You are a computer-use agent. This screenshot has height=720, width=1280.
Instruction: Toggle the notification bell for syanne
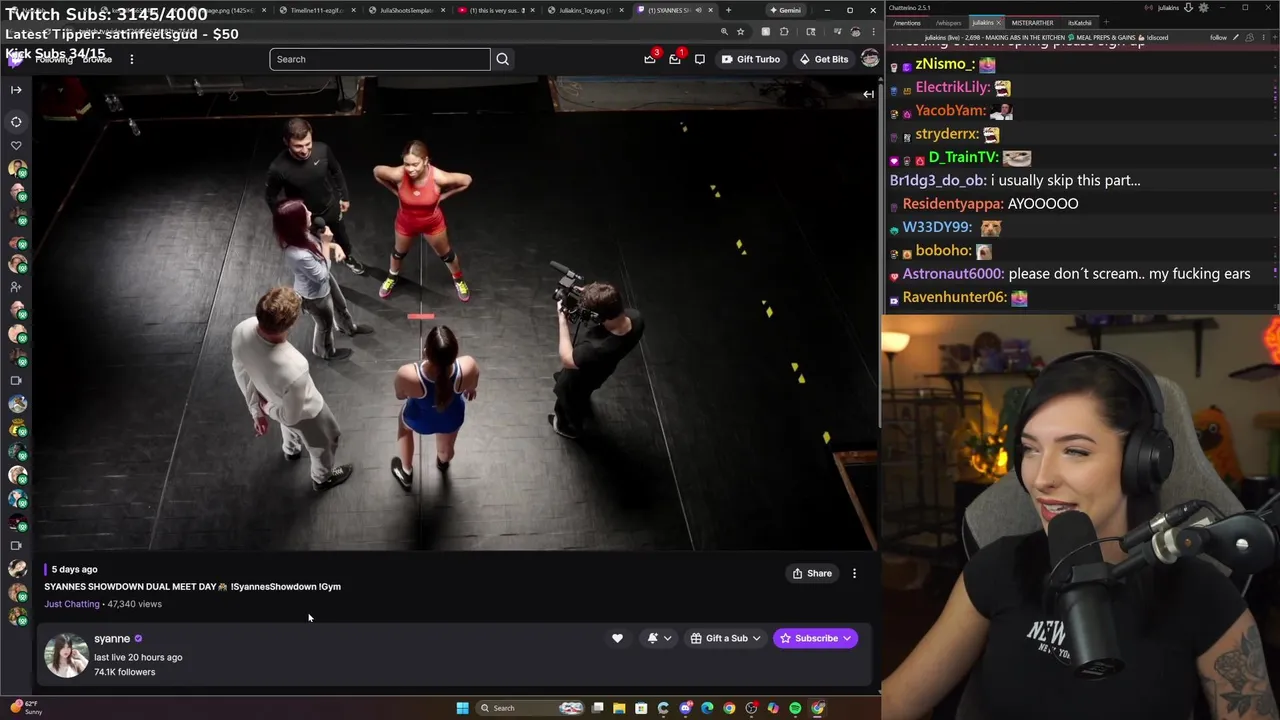click(x=653, y=638)
